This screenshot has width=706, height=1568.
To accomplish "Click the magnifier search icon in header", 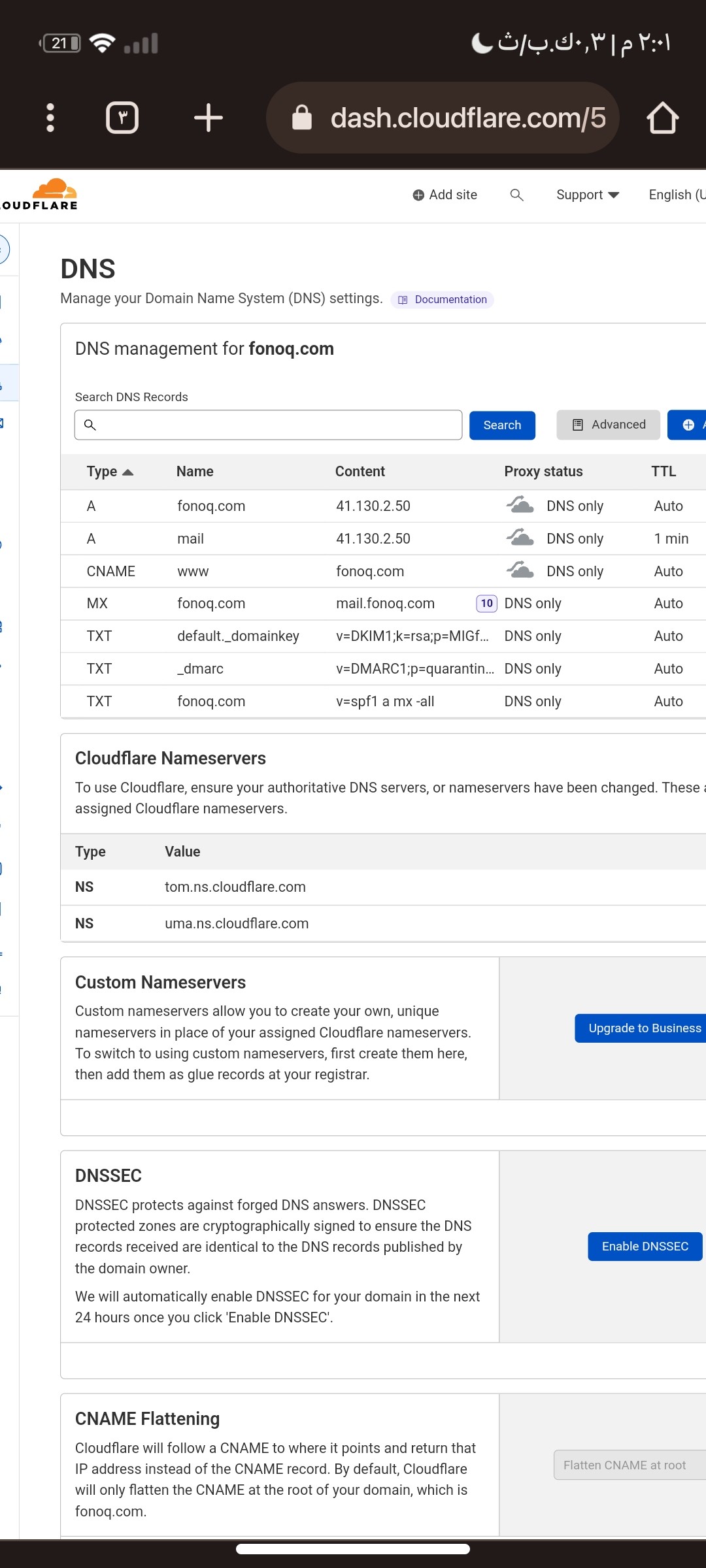I will 516,195.
